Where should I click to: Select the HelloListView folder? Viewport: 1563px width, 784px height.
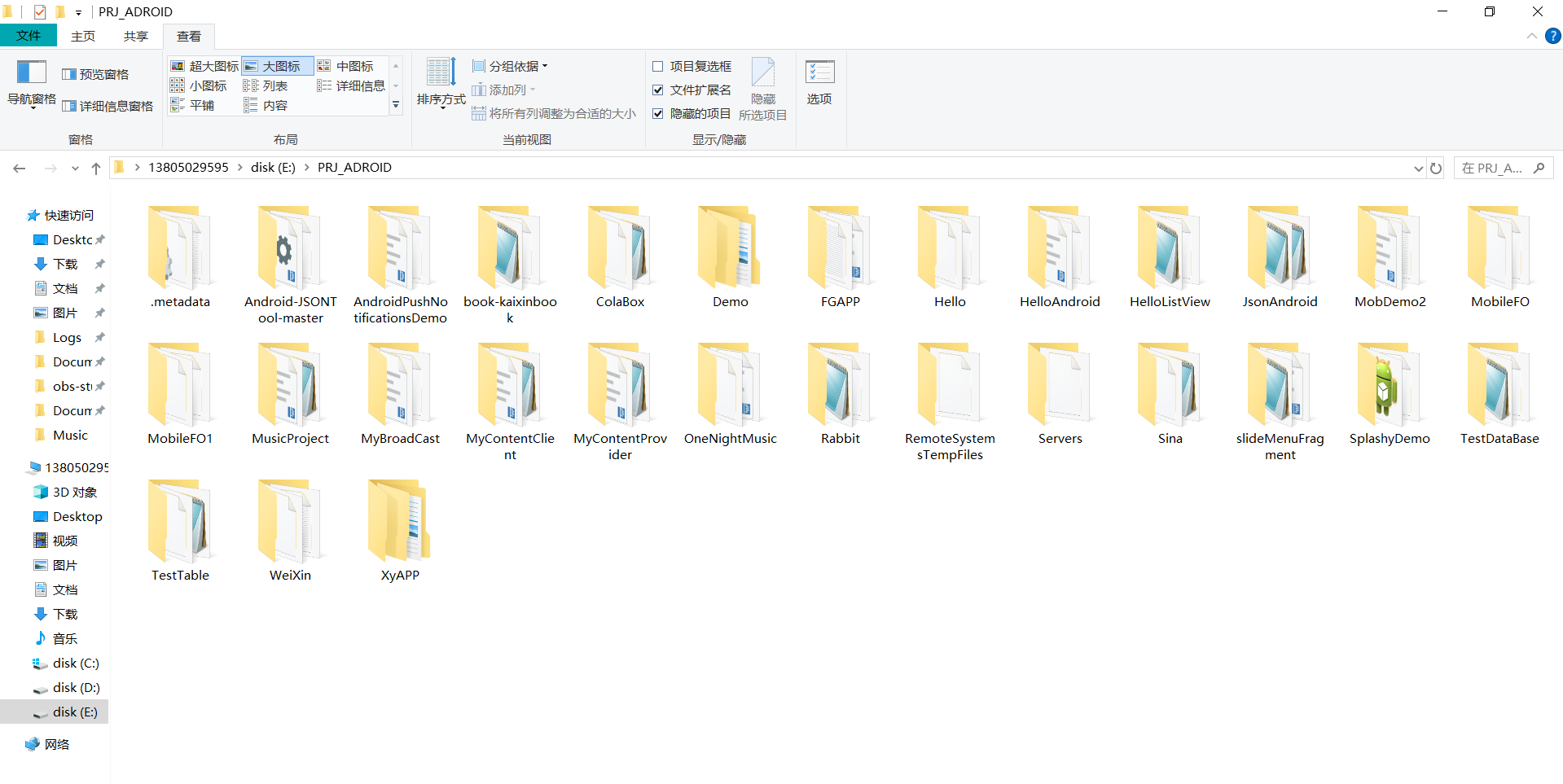(1170, 256)
